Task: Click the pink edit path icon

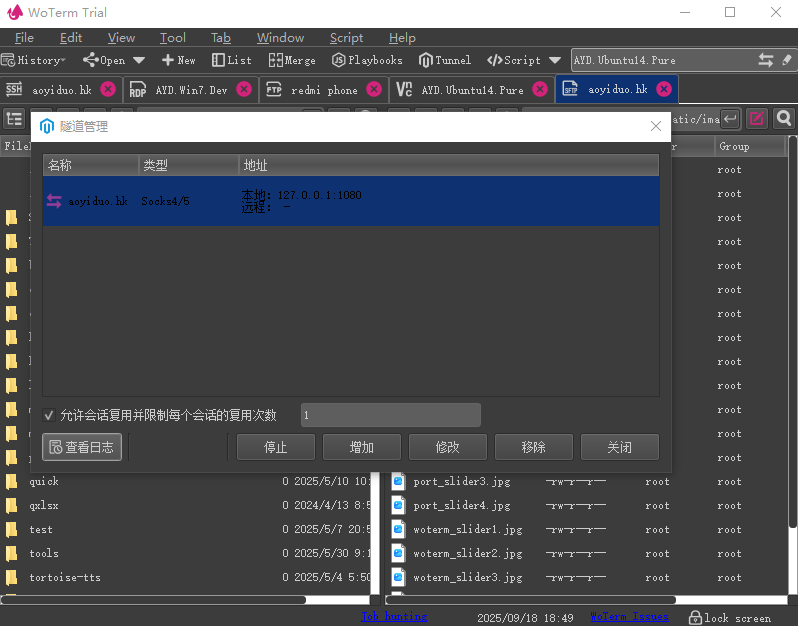Action: [x=757, y=119]
